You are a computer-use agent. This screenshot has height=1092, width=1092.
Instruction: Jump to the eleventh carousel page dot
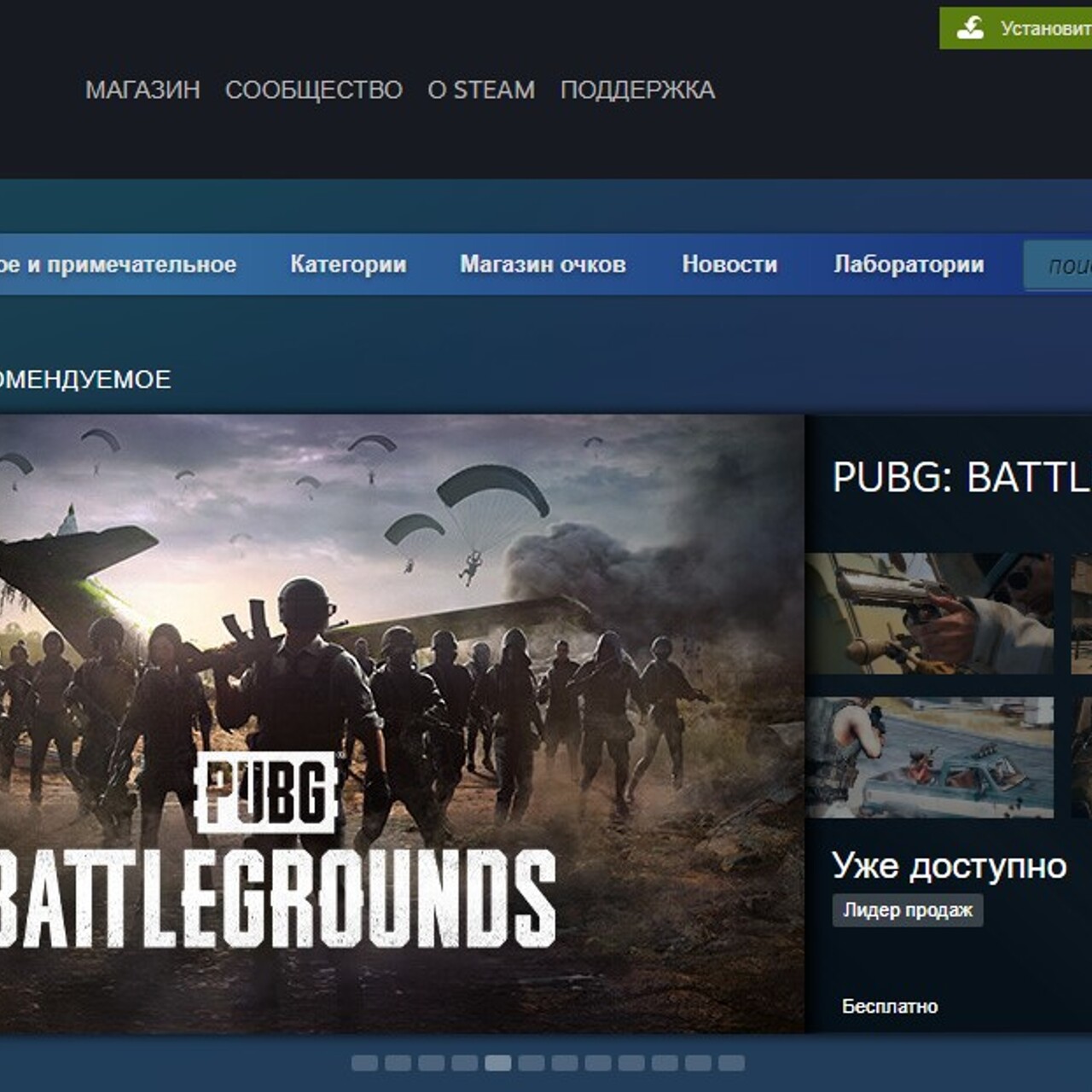(697, 1063)
